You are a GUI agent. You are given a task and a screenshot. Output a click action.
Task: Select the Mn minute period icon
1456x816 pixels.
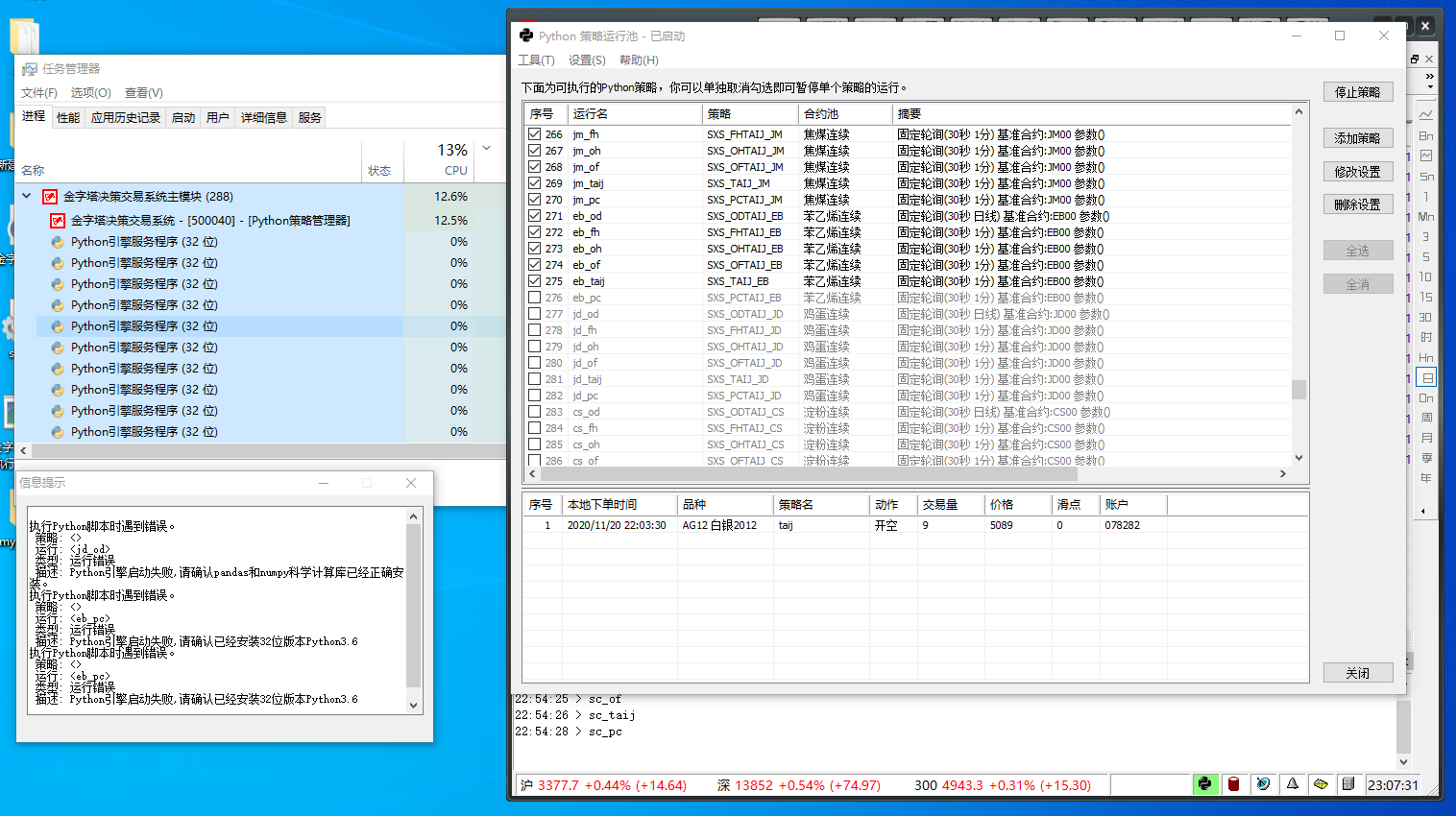[1426, 217]
